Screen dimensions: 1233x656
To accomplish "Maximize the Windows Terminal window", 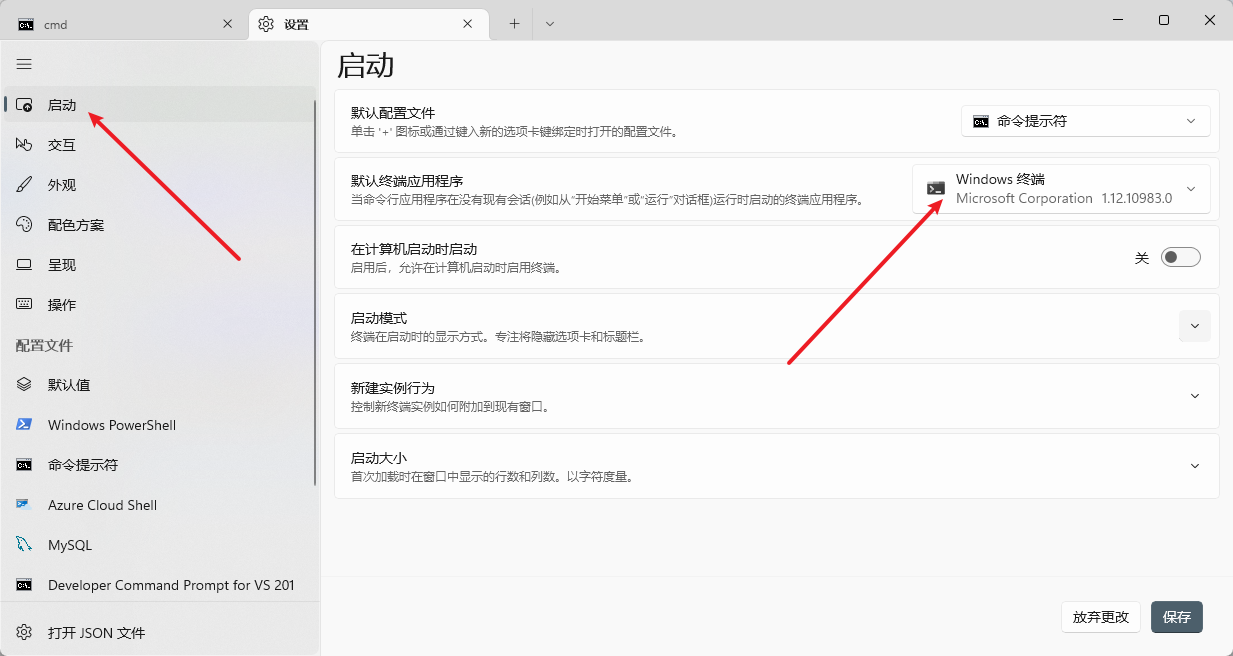I will pos(1164,20).
